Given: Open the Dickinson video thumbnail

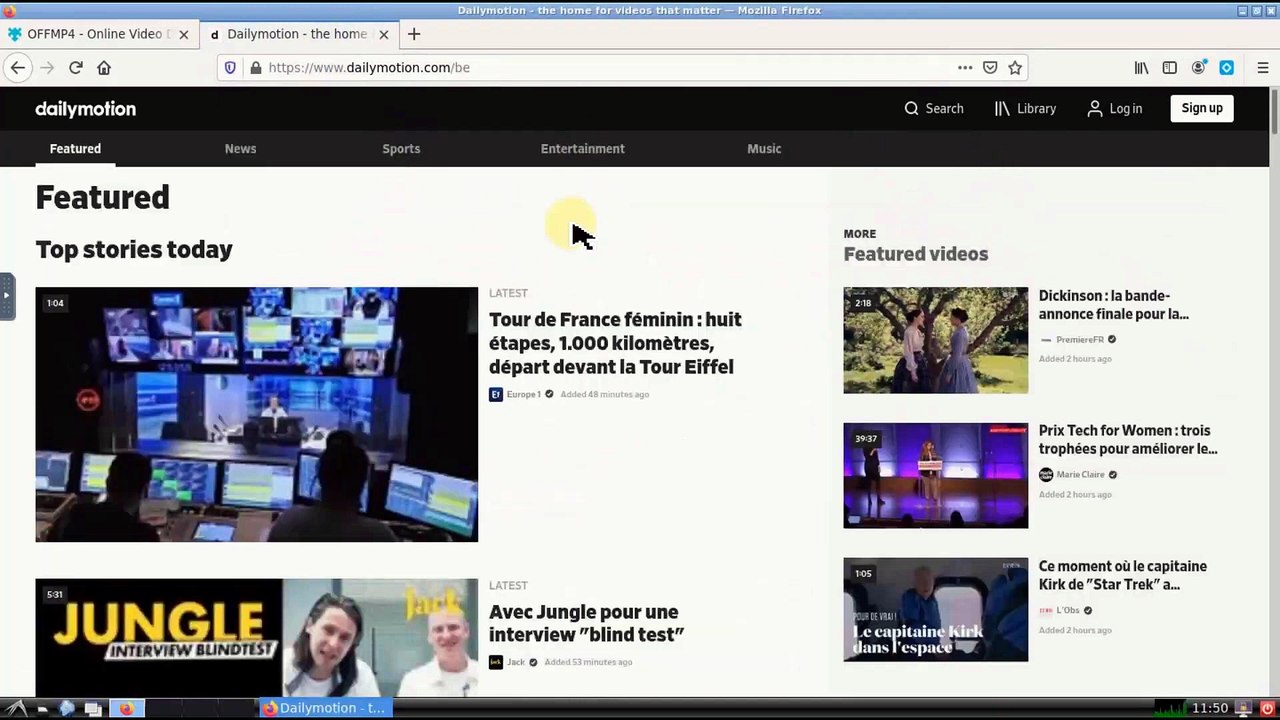Looking at the screenshot, I should click(x=935, y=340).
